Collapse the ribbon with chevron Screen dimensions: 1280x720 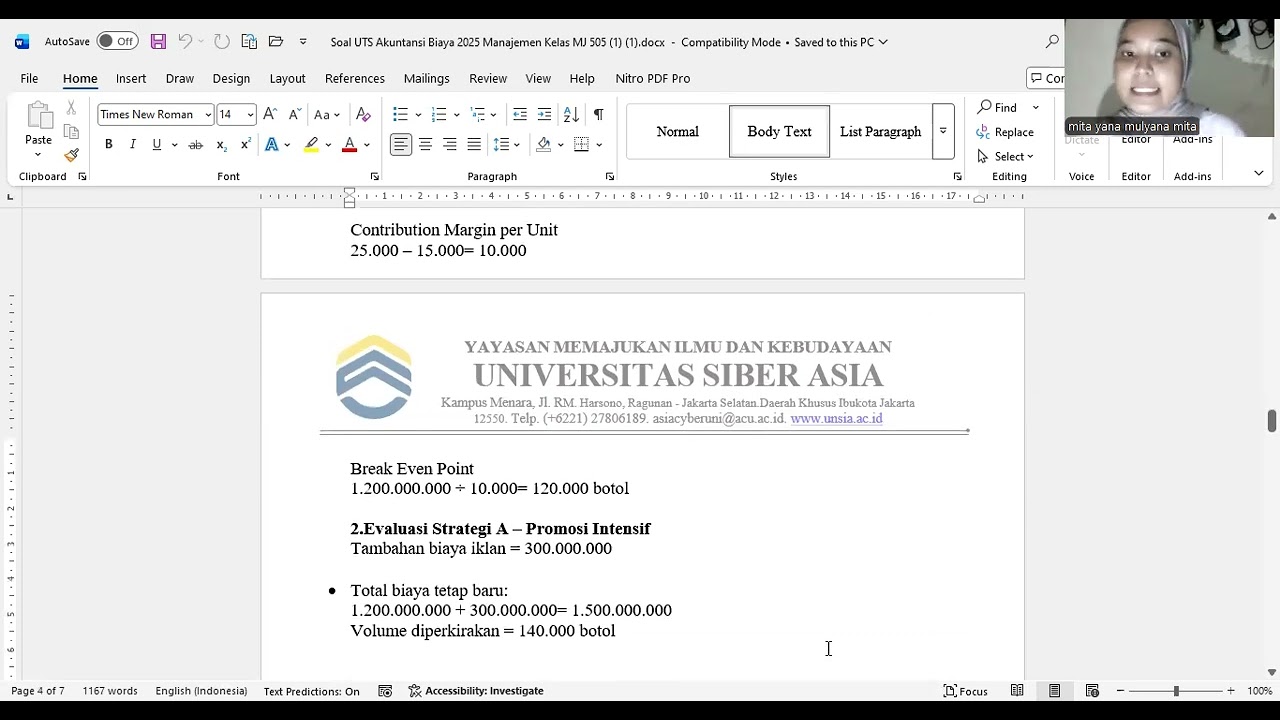pos(1258,174)
